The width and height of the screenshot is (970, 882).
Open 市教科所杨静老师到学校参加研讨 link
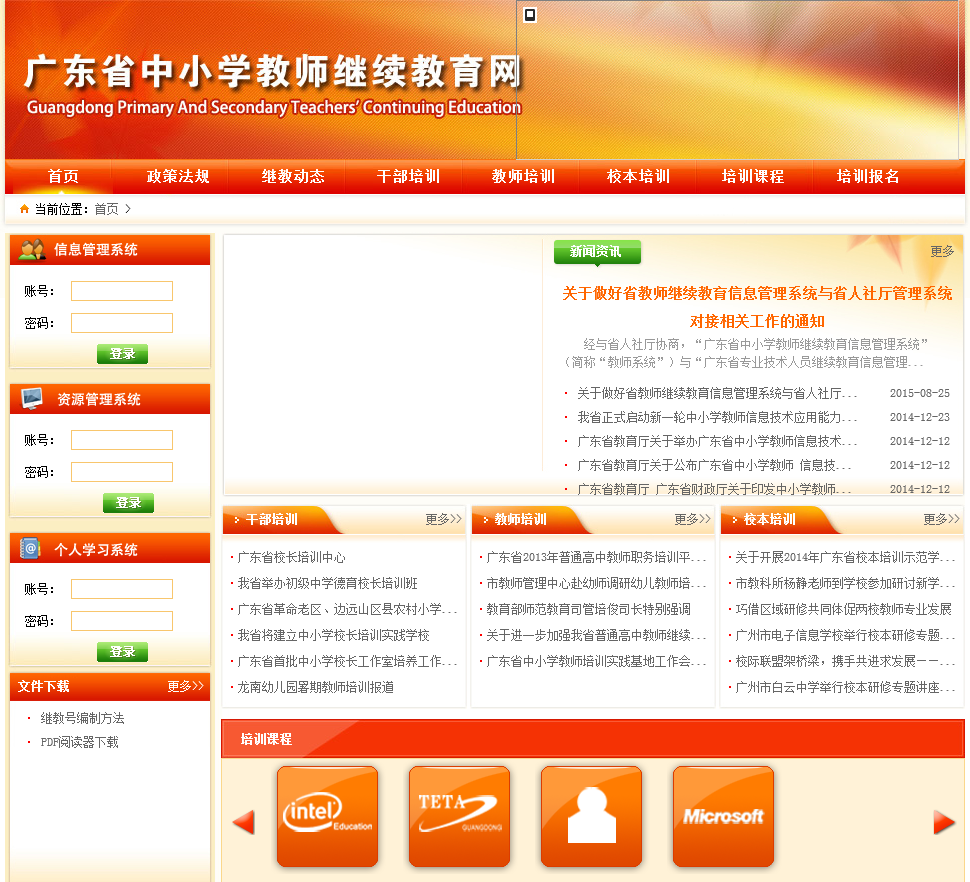tap(845, 583)
